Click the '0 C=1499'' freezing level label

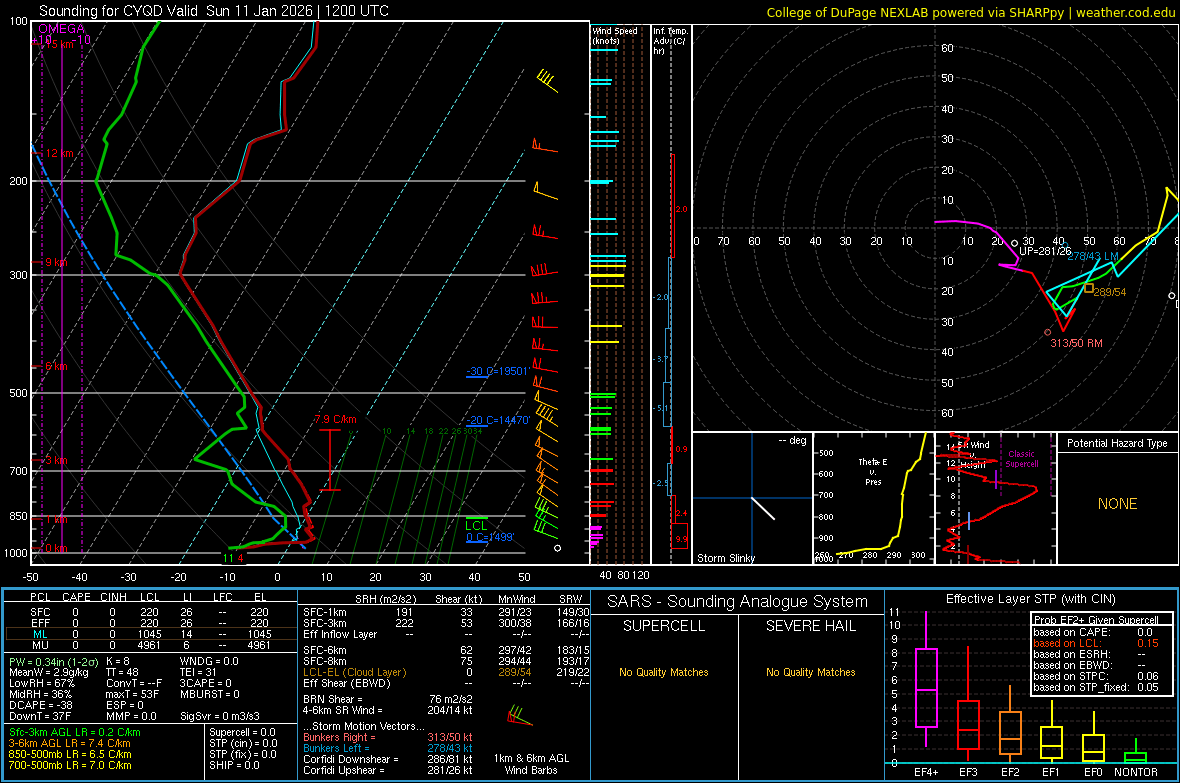[490, 537]
